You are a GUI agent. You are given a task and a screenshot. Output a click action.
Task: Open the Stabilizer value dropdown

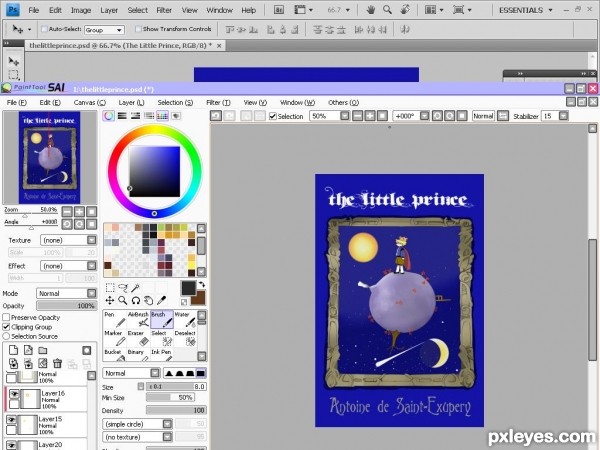point(563,116)
